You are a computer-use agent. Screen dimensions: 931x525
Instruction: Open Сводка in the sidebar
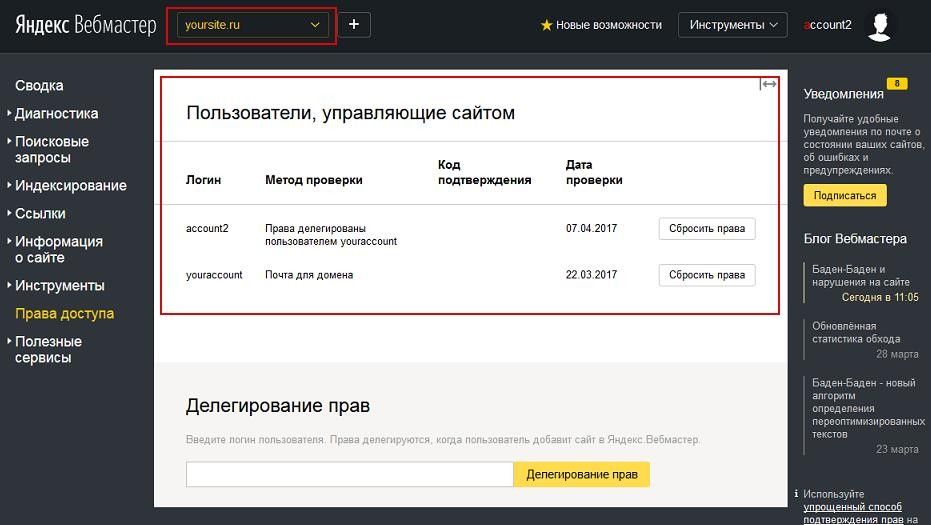tap(39, 86)
